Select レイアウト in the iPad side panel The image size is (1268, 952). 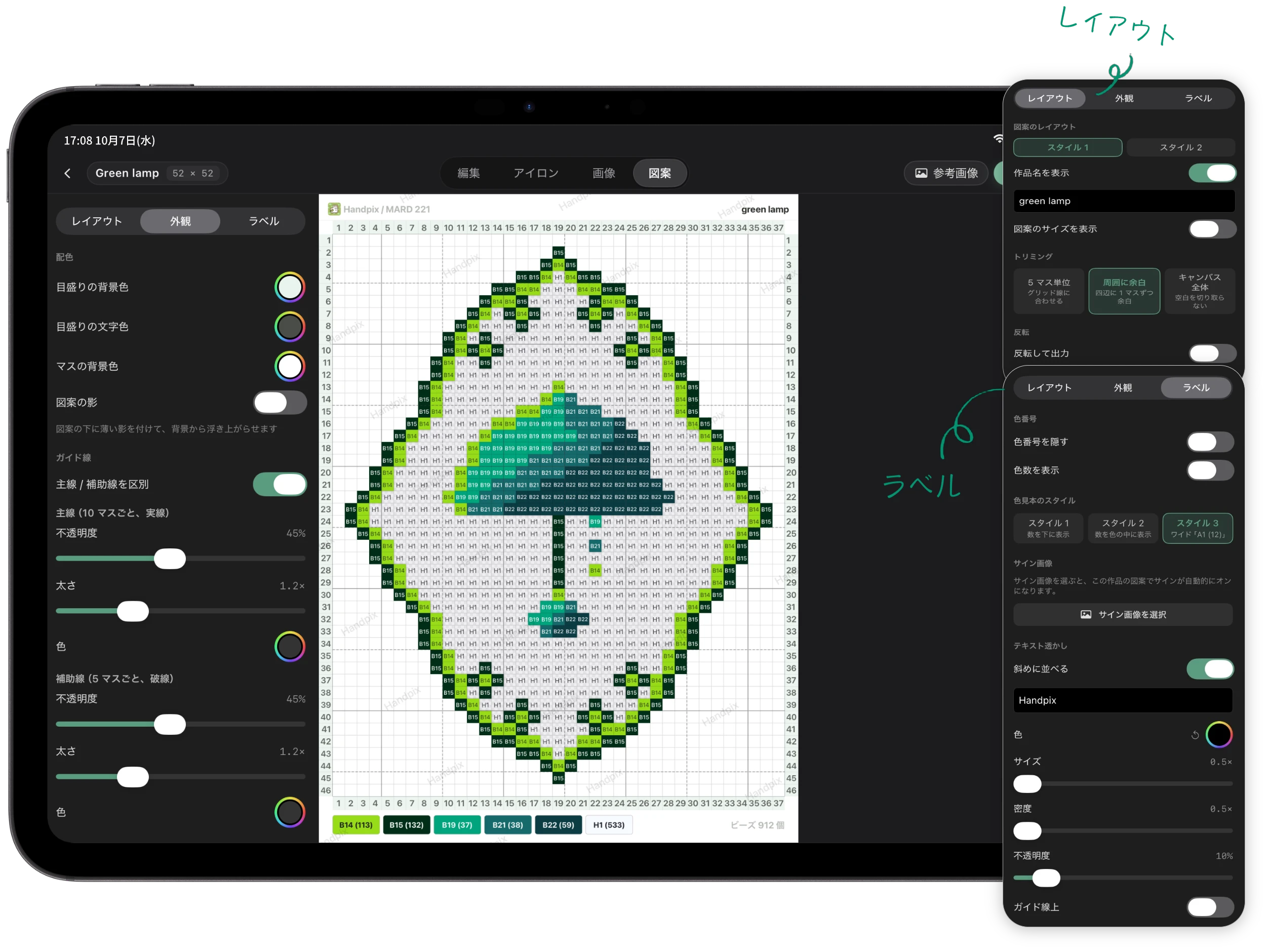[97, 221]
